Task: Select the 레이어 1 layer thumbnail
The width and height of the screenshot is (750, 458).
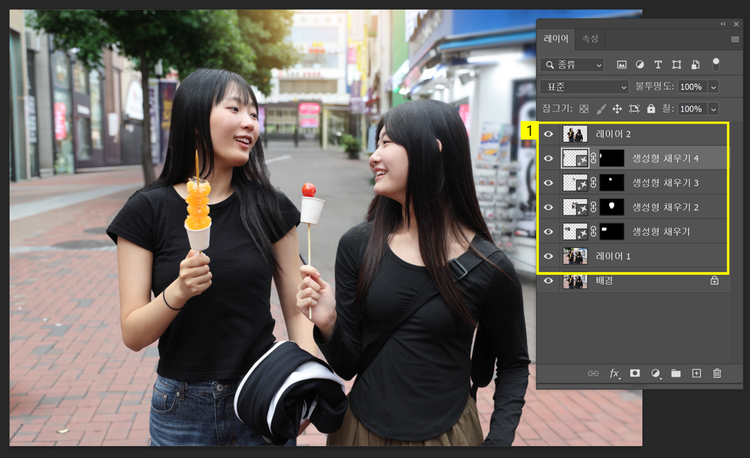Action: pos(574,256)
